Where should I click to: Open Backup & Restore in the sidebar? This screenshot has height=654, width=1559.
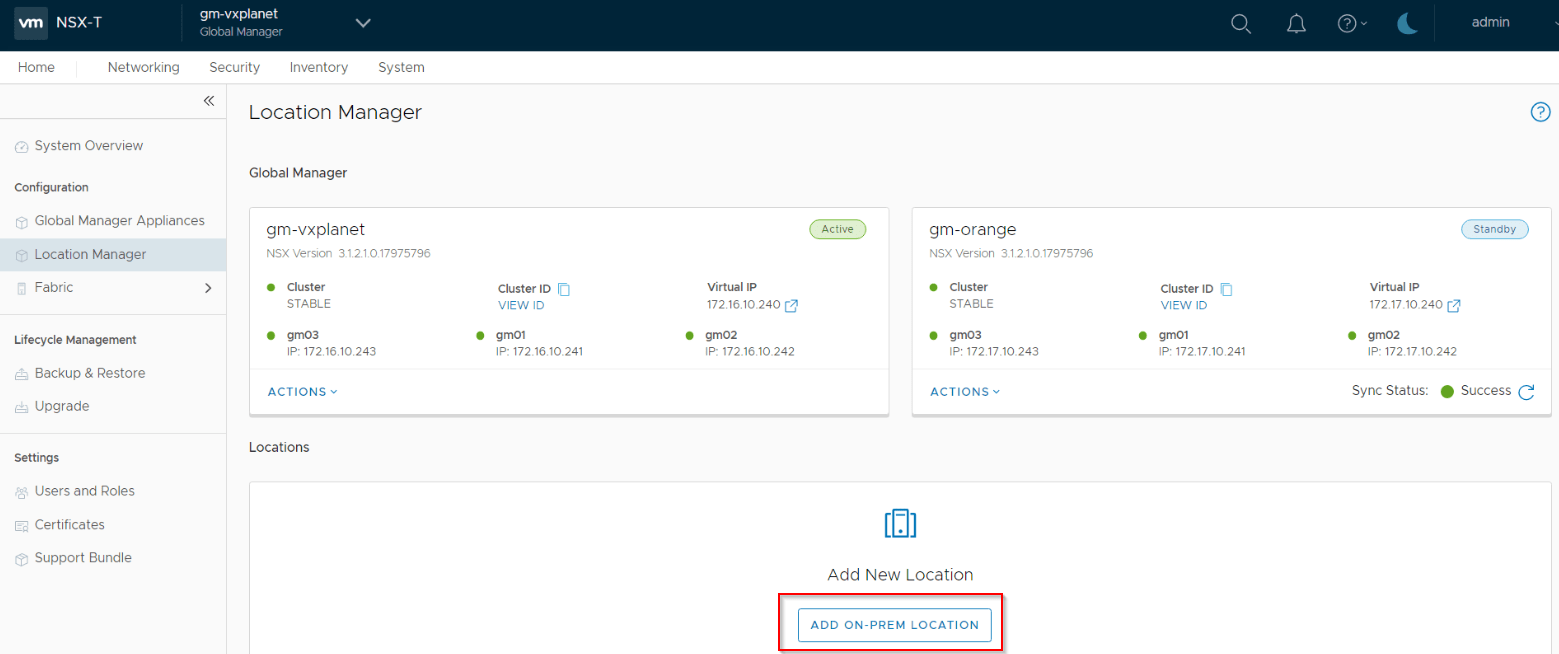click(x=90, y=373)
